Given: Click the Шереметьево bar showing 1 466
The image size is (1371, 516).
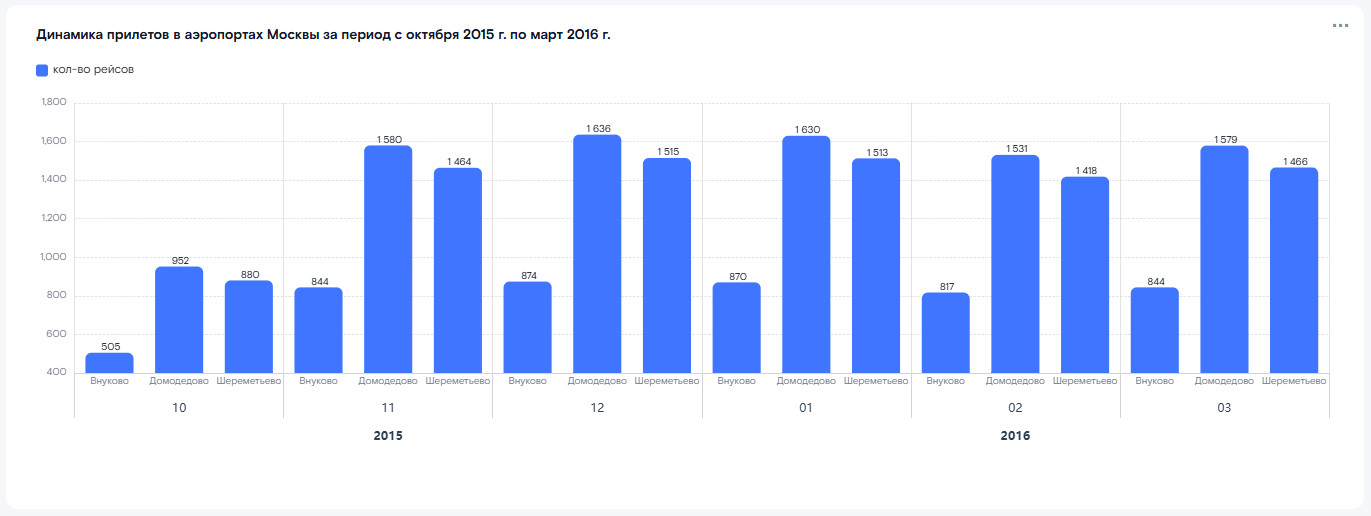Looking at the screenshot, I should pos(1294,271).
